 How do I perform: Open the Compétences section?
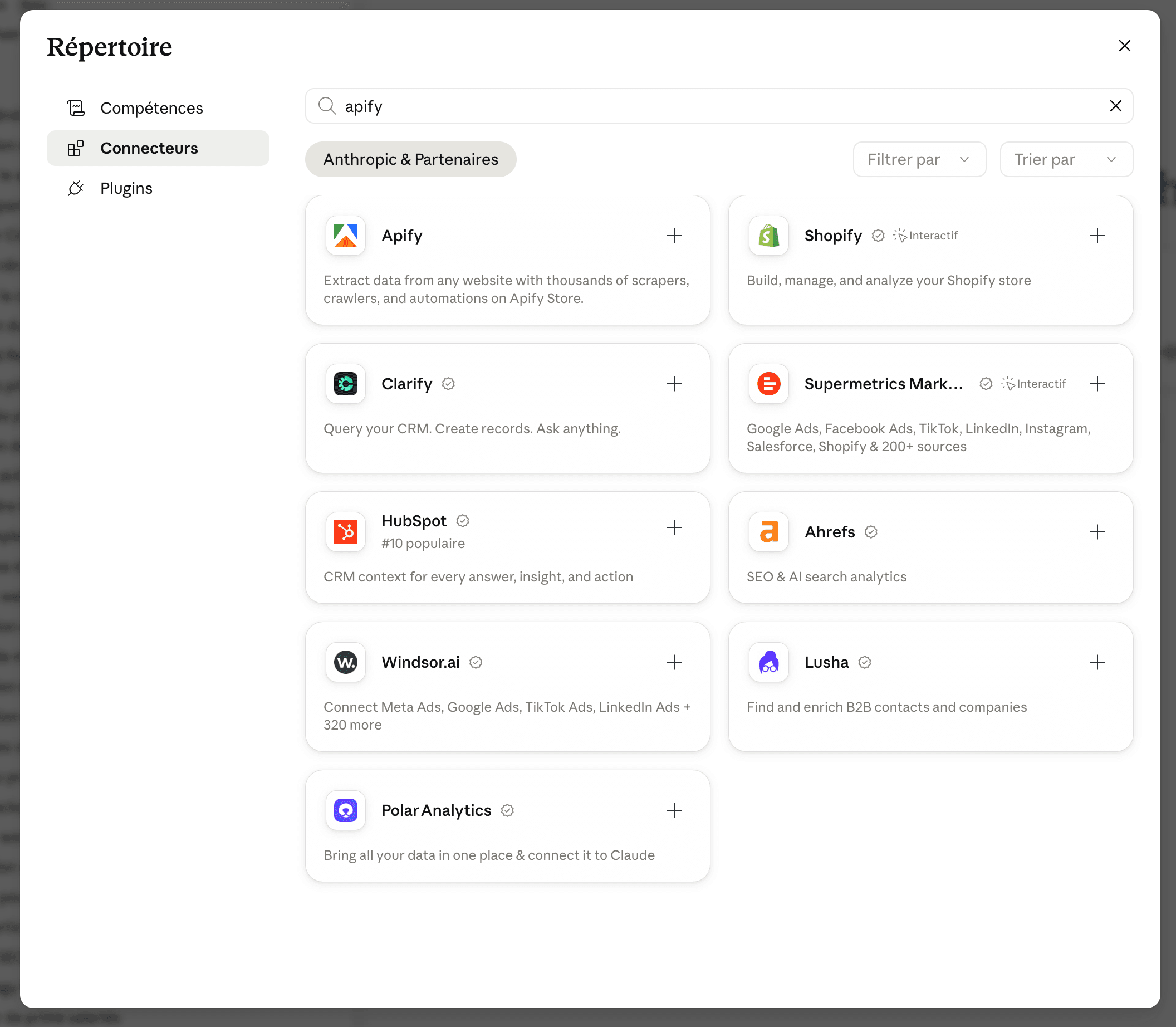(x=158, y=107)
